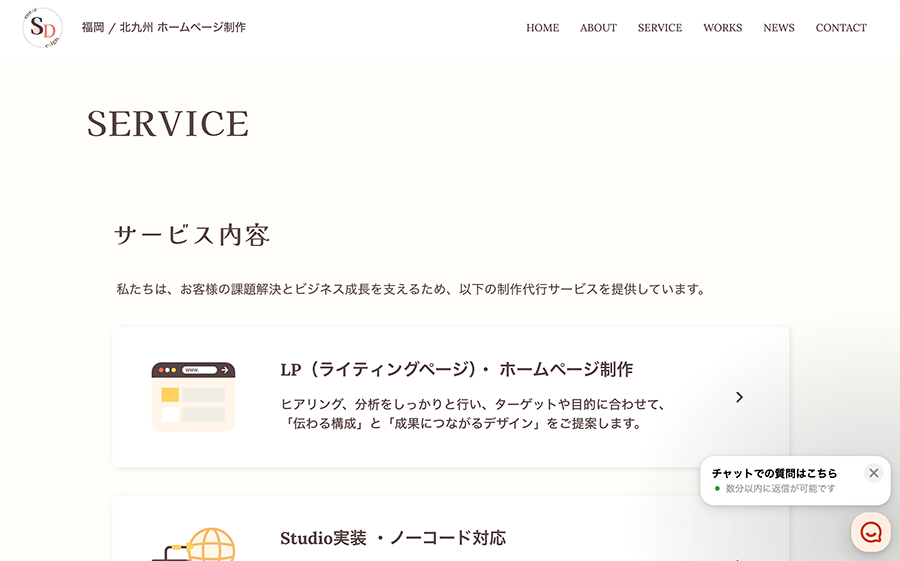Open the Studio実装・ノーコード対応 service title

click(x=393, y=538)
